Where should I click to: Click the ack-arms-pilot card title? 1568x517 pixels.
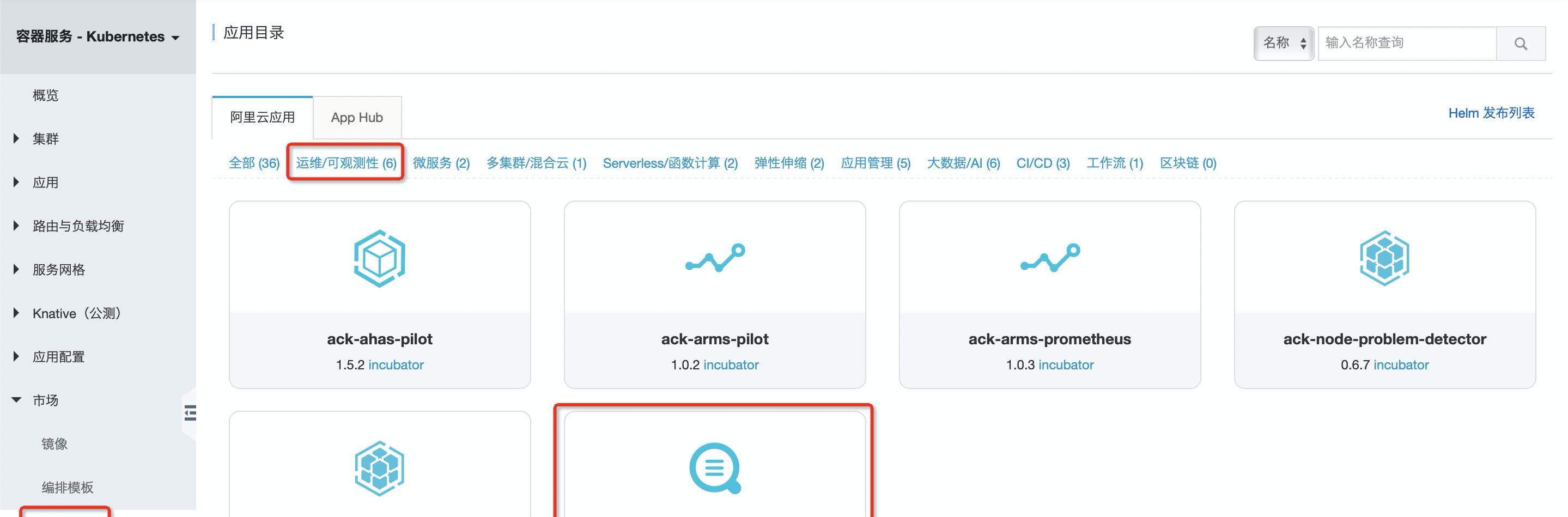click(x=715, y=339)
